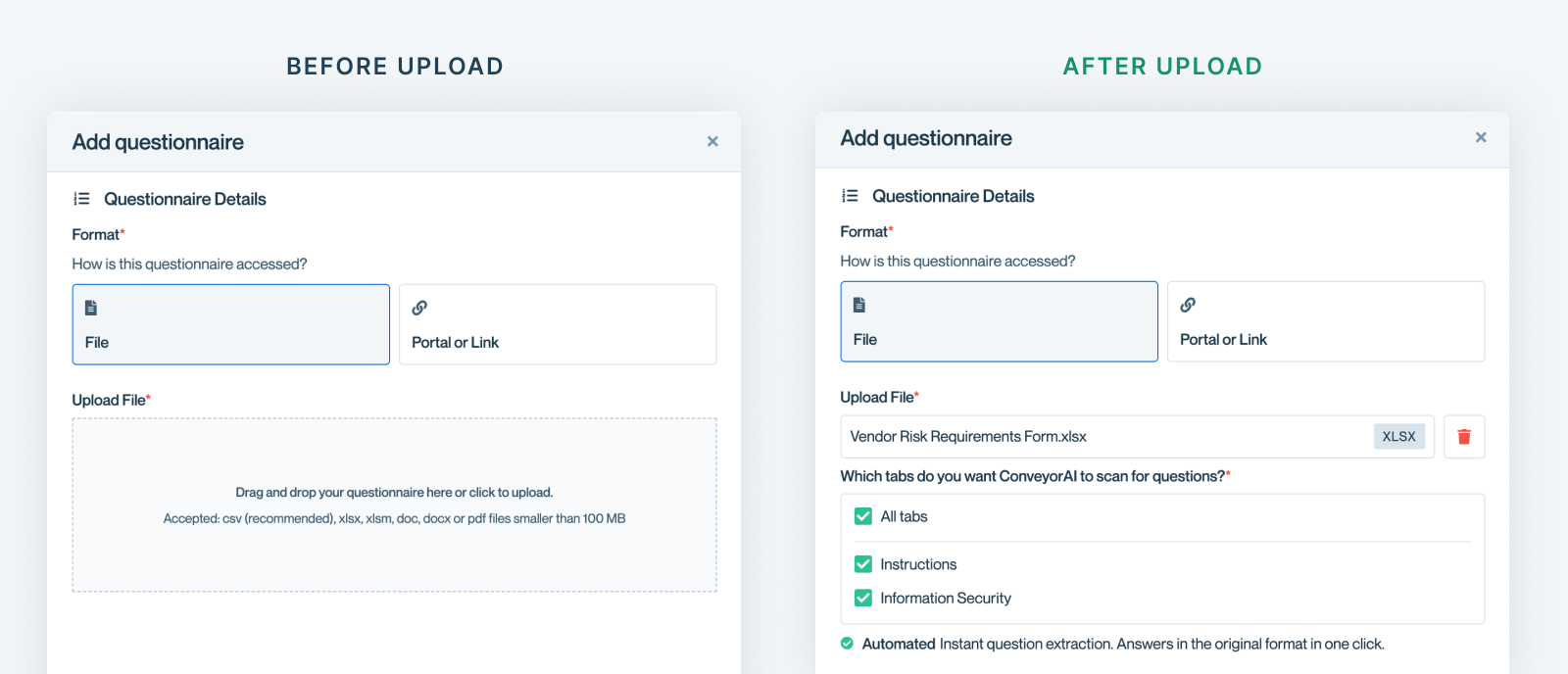1568x674 pixels.
Task: Disable scanning of the Information Security tab
Action: (863, 598)
